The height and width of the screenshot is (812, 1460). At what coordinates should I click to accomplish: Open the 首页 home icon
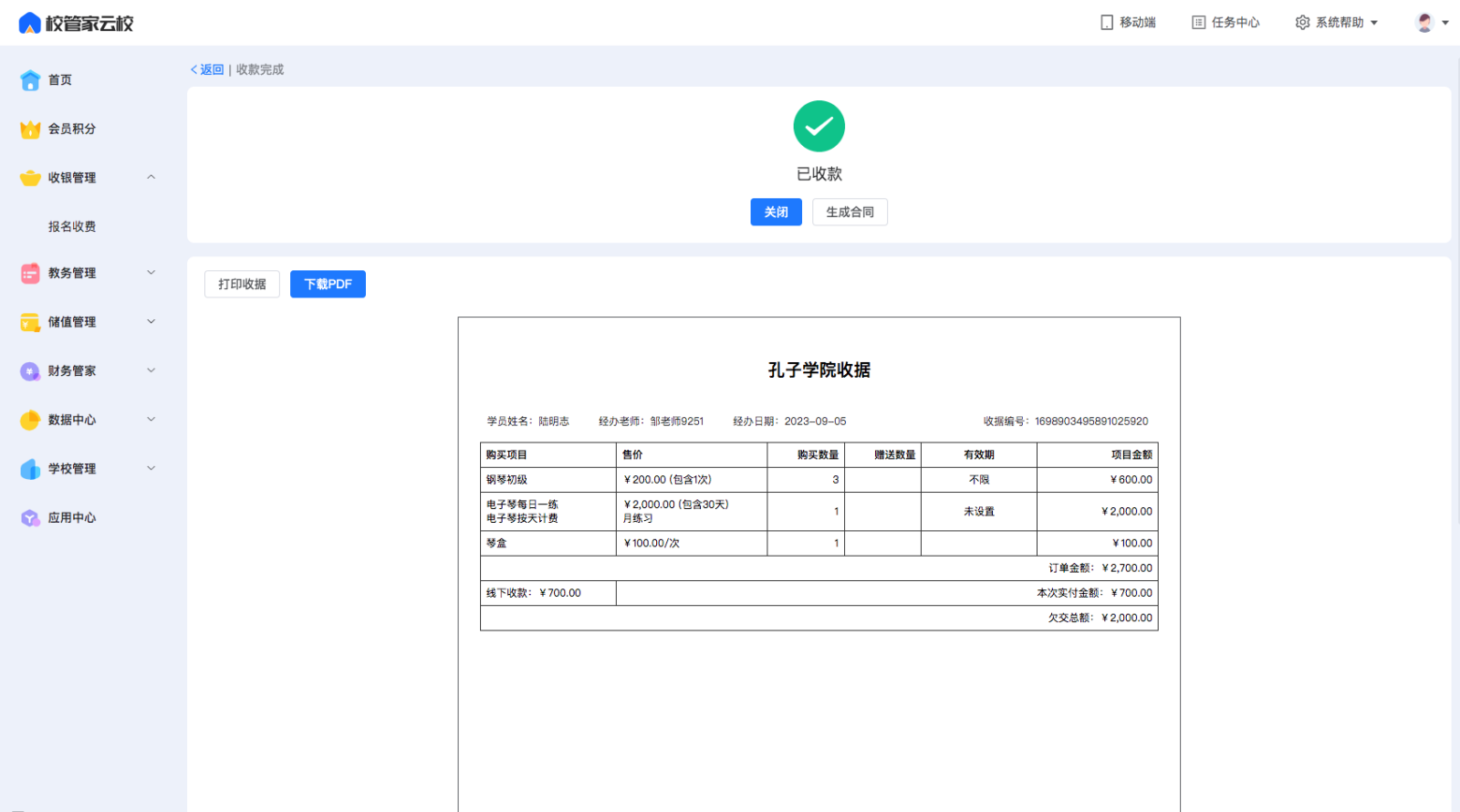coord(30,80)
